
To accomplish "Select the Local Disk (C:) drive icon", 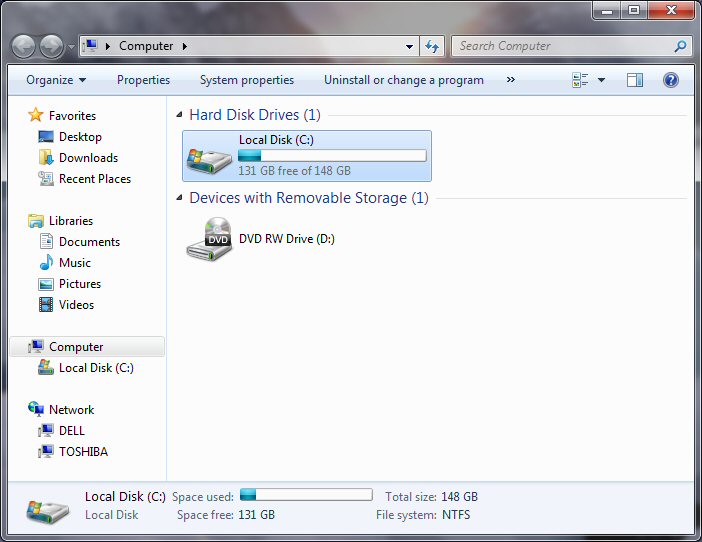I will 209,156.
